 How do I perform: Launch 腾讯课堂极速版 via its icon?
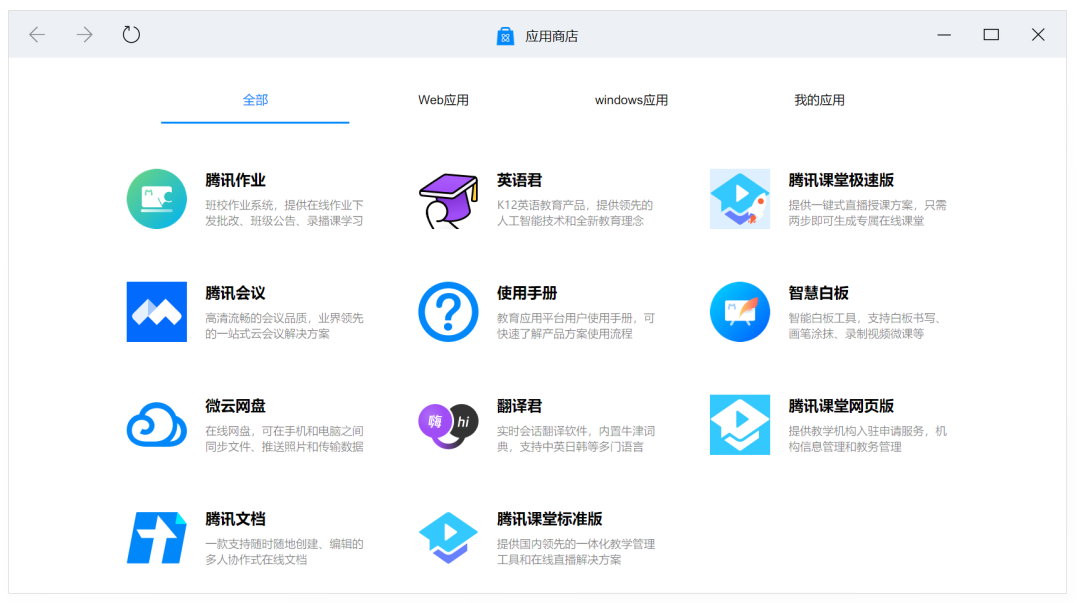pyautogui.click(x=739, y=198)
